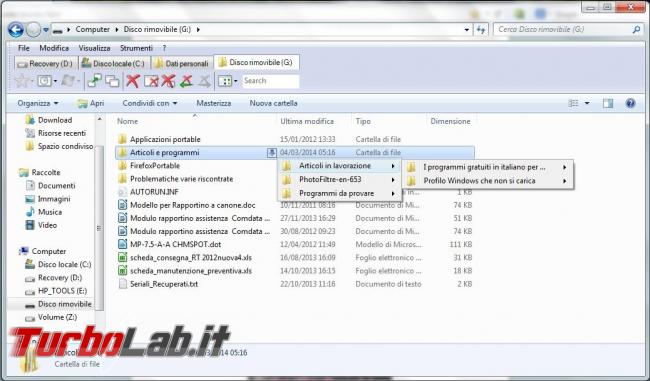Click the greyed Forward navigation arrow
The height and width of the screenshot is (381, 650).
tap(33, 29)
